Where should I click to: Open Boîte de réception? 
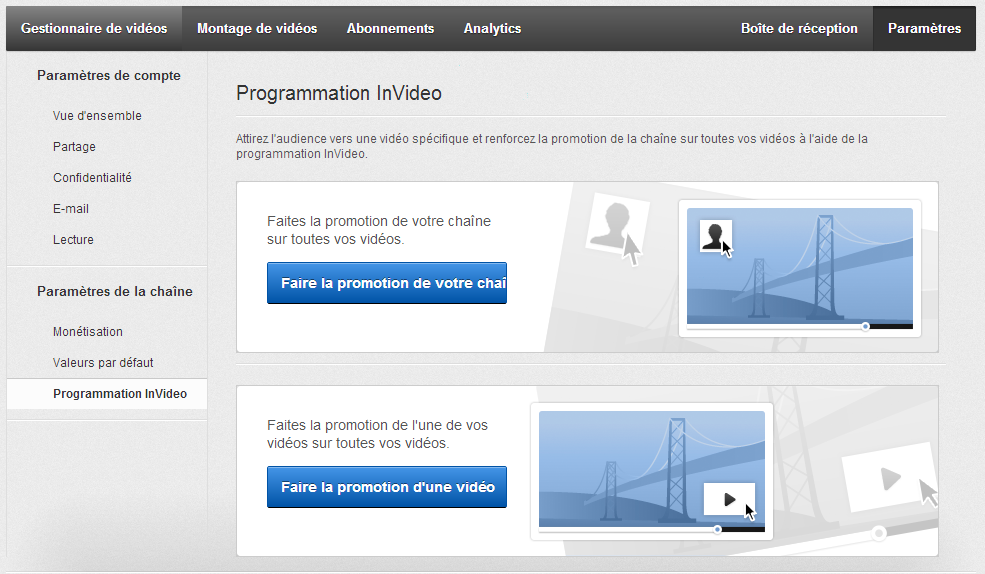(x=799, y=28)
